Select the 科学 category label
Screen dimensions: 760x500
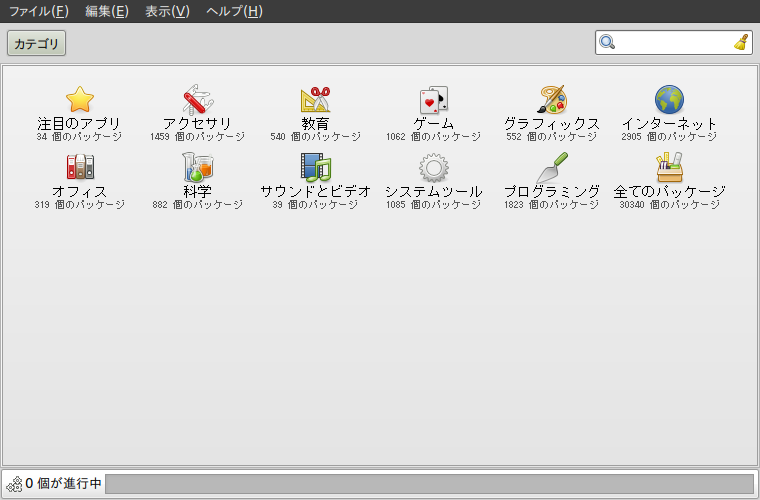198,191
